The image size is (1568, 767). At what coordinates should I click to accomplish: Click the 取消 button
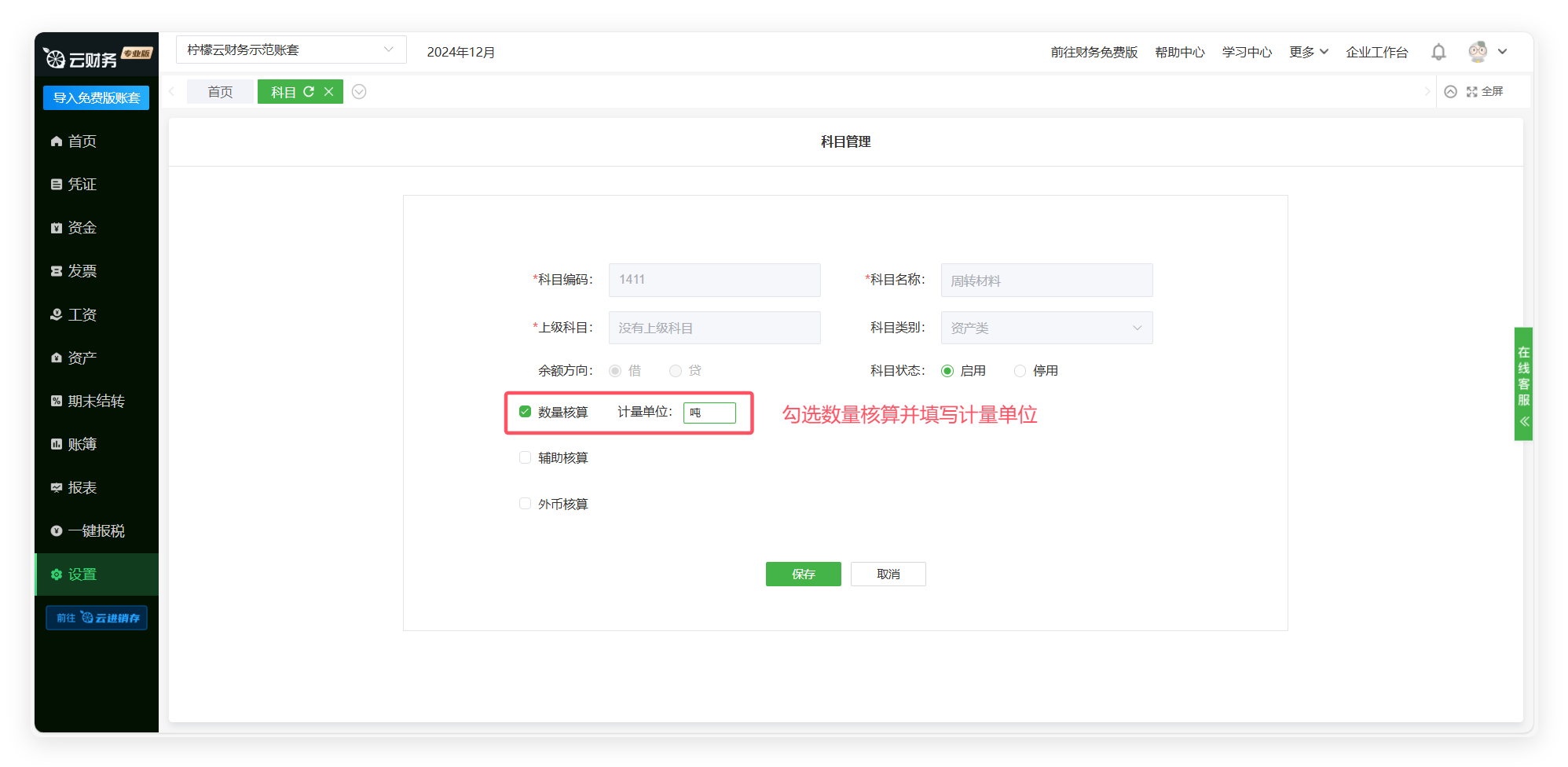coord(888,574)
